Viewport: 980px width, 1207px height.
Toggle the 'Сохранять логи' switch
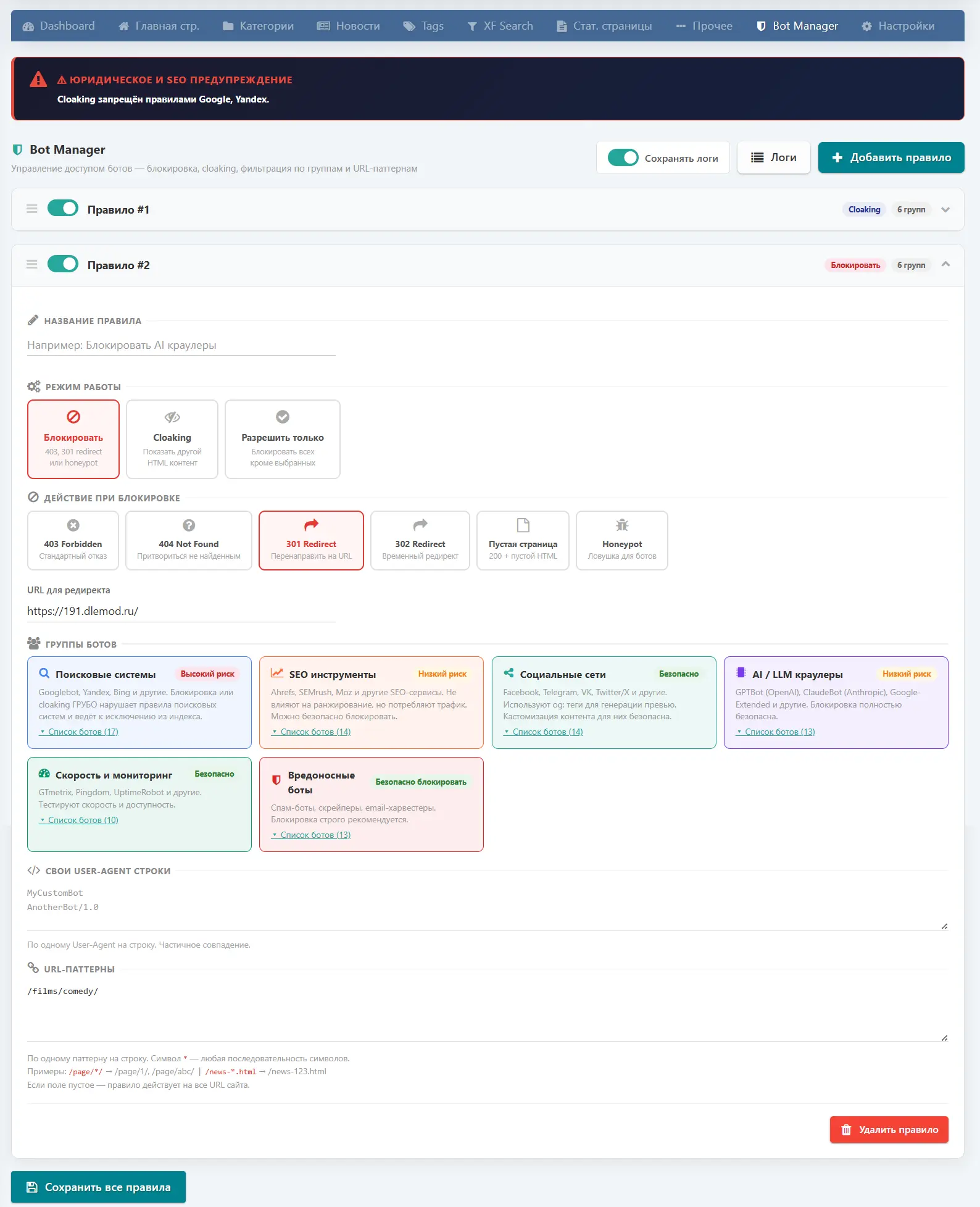tap(623, 158)
